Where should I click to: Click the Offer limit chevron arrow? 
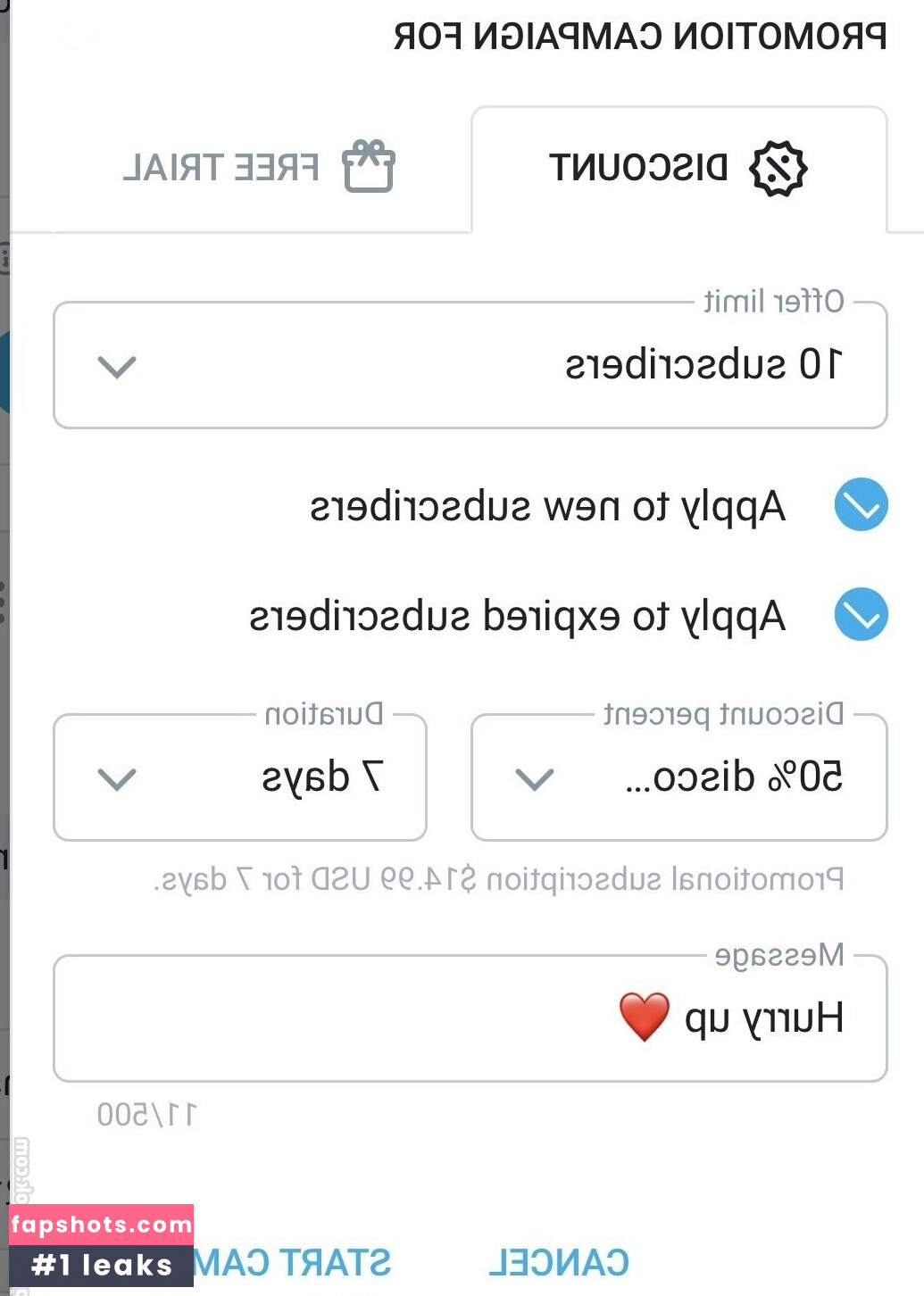[x=117, y=366]
